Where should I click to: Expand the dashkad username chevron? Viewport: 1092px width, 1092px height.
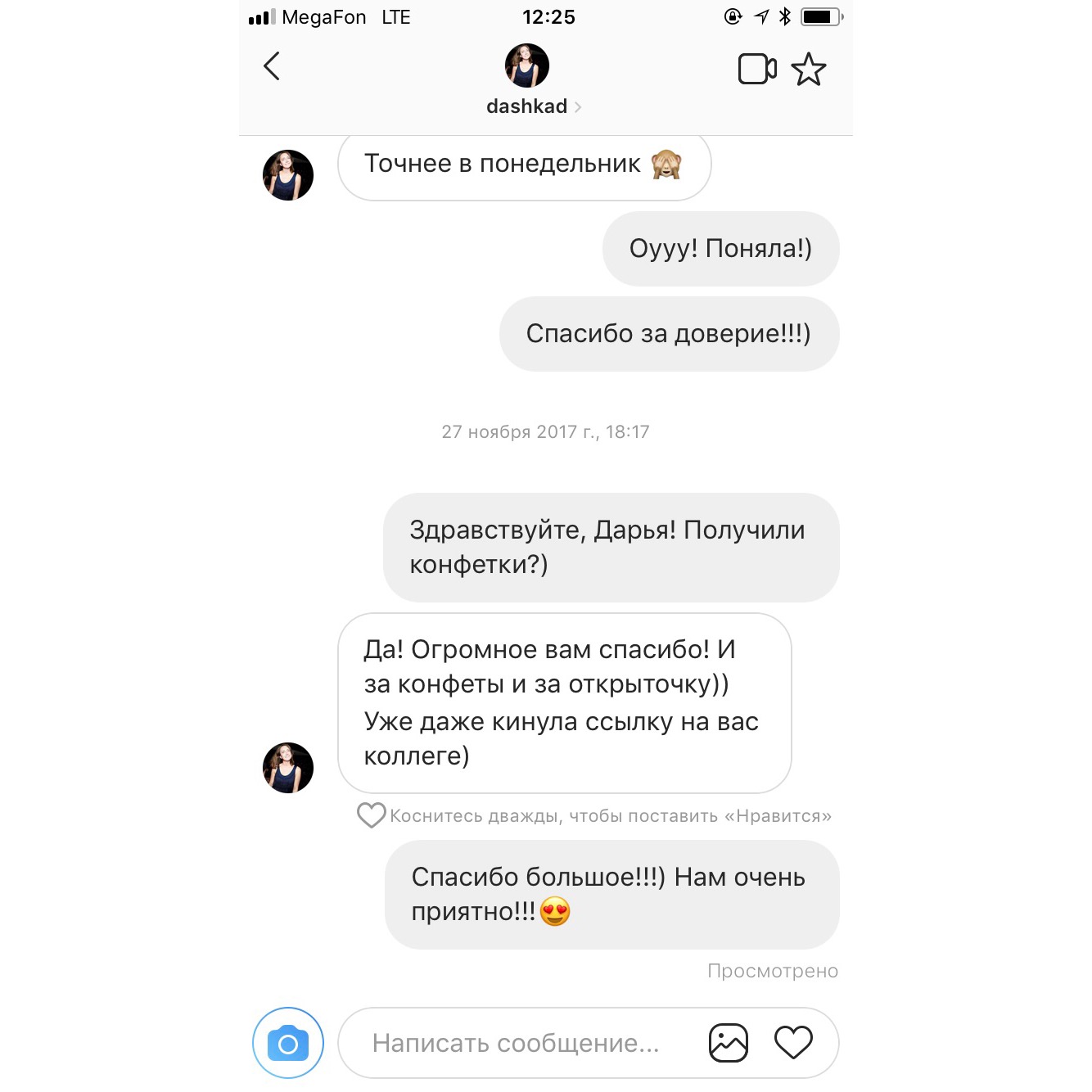(x=578, y=107)
